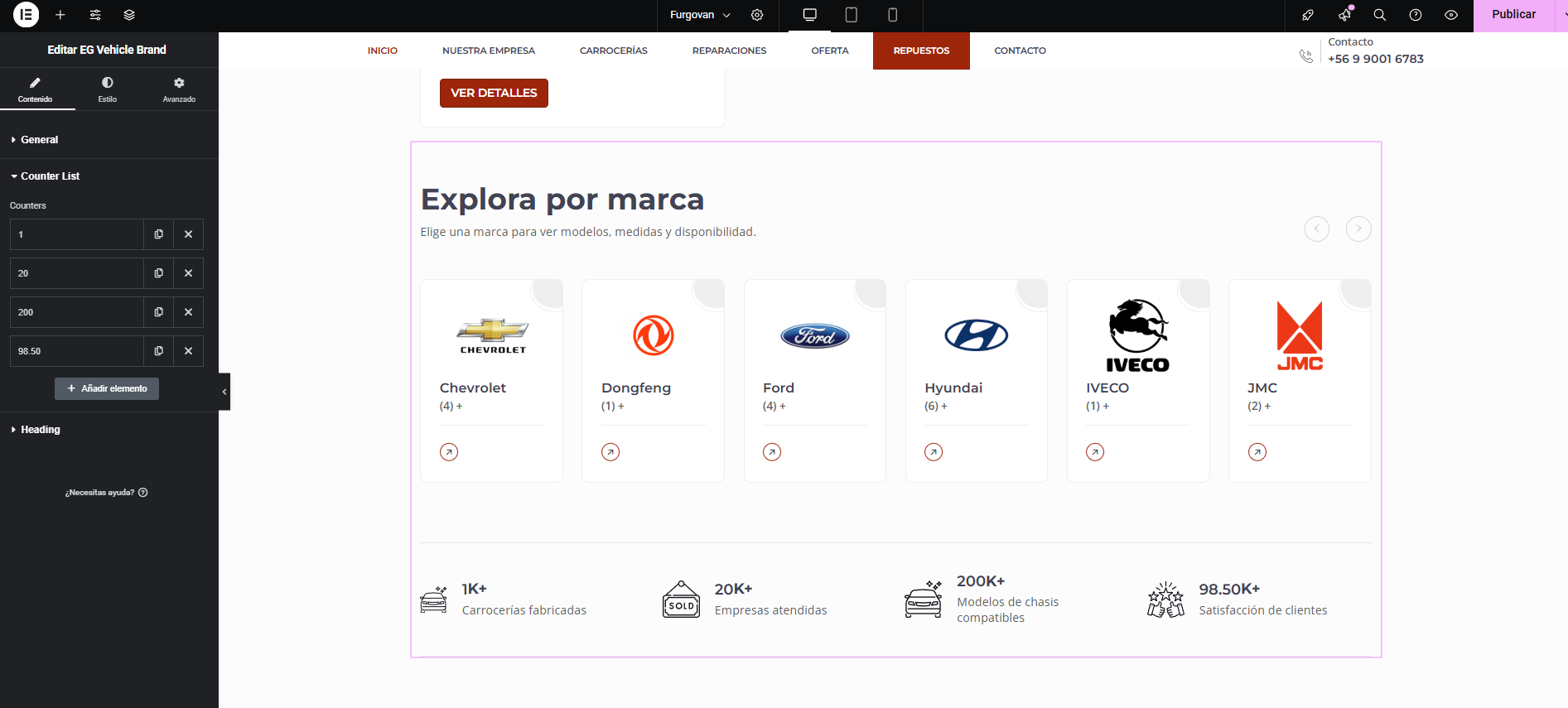Open counter item 20
1568x708 pixels.
point(76,273)
